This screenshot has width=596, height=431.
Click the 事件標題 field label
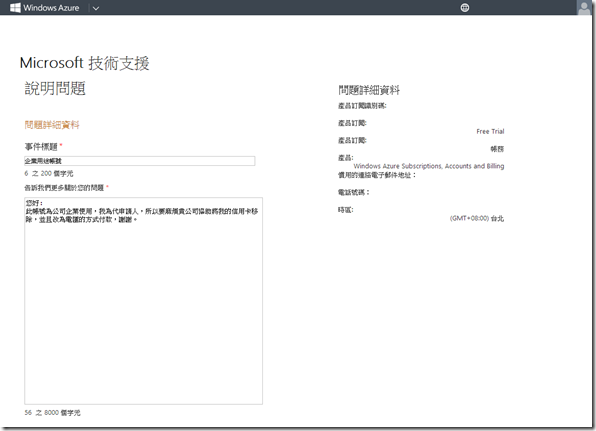[41, 147]
